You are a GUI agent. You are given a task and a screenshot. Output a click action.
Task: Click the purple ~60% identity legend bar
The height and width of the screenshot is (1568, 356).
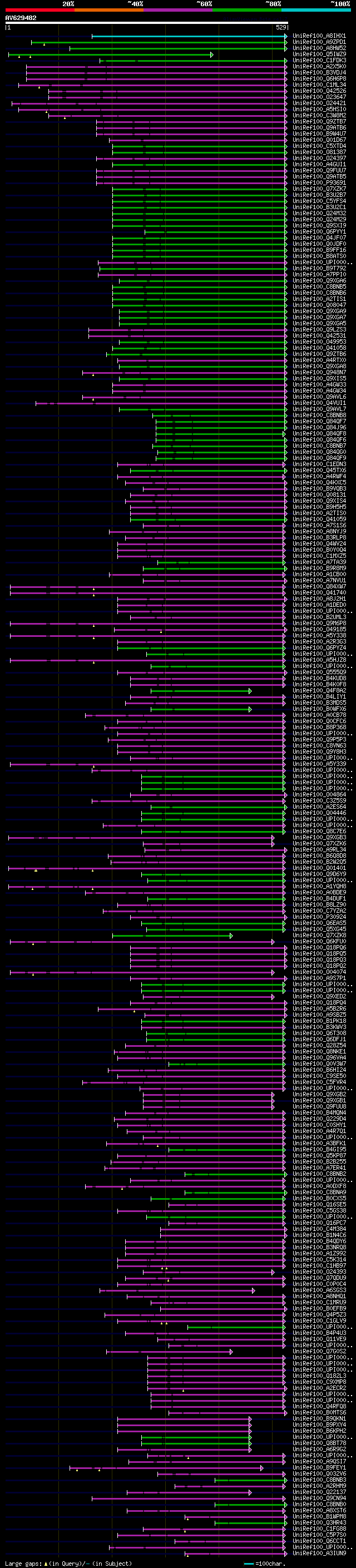click(177, 10)
